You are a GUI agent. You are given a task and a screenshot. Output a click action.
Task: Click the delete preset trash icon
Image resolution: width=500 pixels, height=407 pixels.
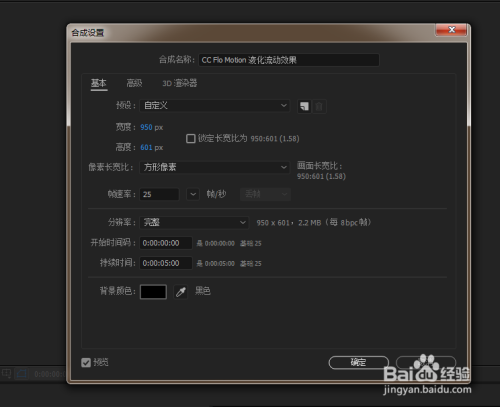[x=319, y=106]
